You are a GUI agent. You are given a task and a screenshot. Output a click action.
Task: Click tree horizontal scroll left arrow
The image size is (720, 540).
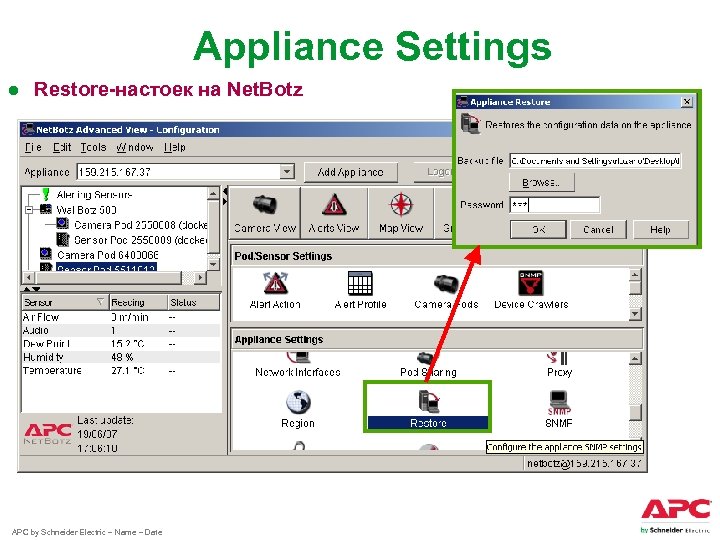[x=29, y=277]
